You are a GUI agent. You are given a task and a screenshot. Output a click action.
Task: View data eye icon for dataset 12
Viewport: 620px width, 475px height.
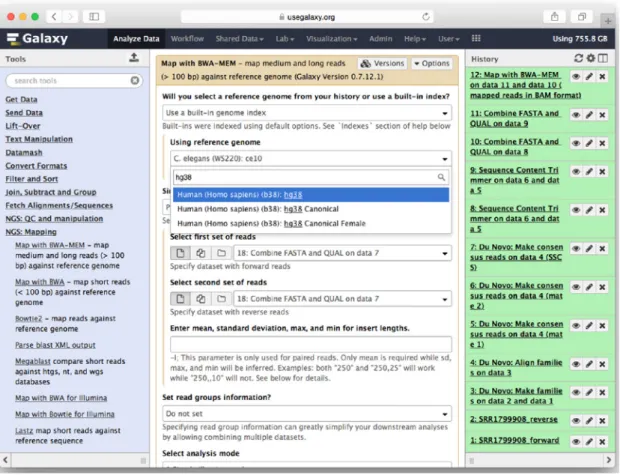576,76
